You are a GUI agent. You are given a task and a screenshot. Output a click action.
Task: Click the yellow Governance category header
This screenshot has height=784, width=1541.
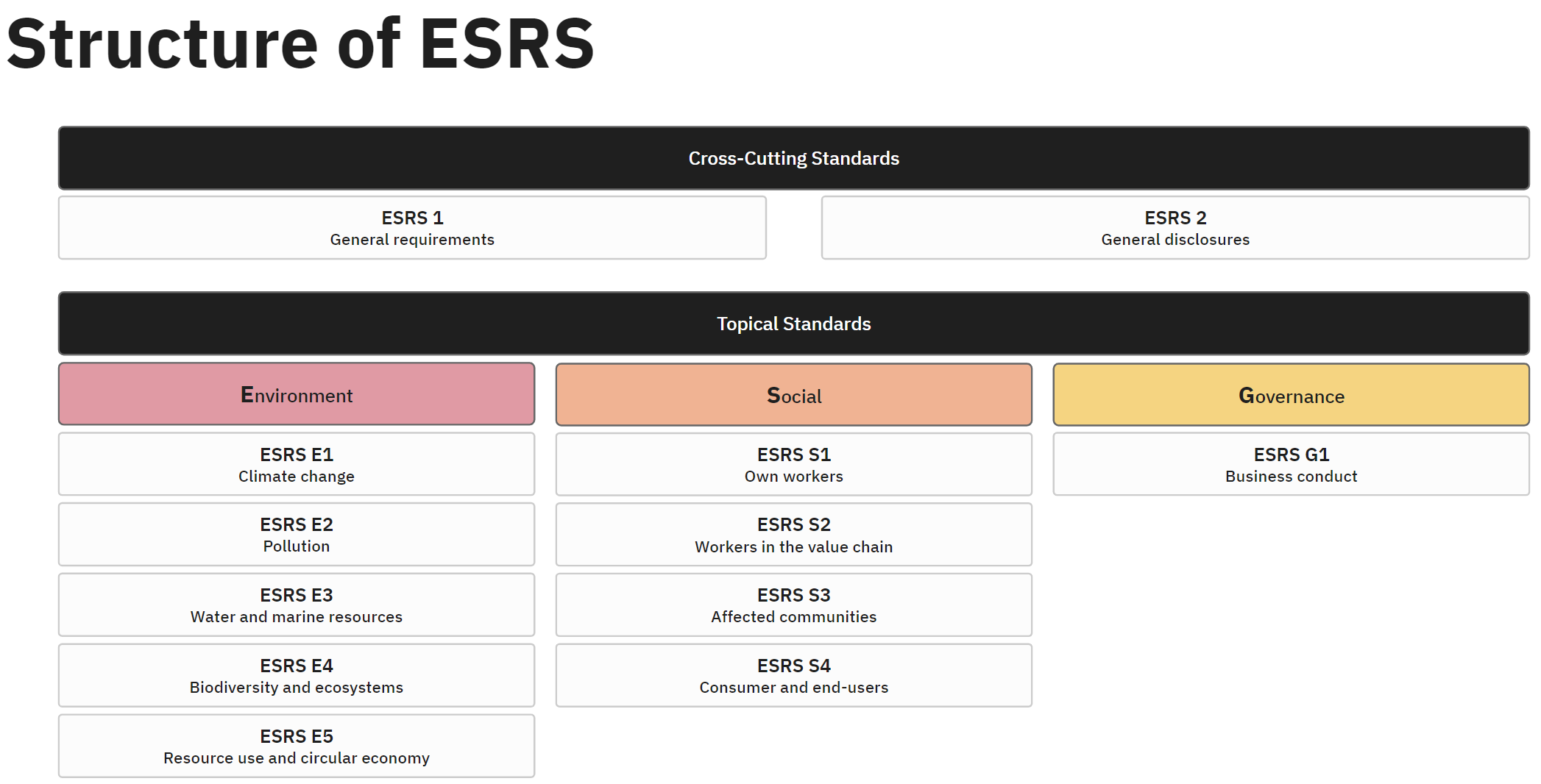coord(1291,394)
